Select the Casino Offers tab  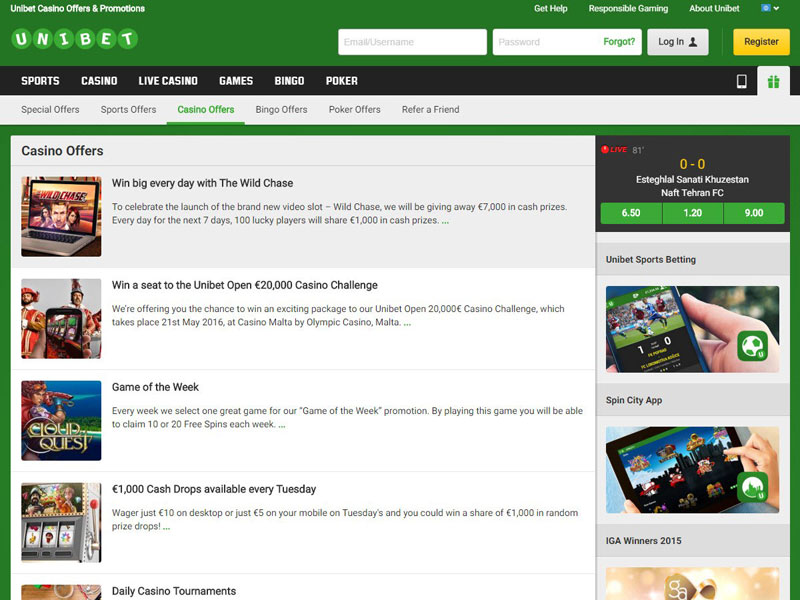206,110
